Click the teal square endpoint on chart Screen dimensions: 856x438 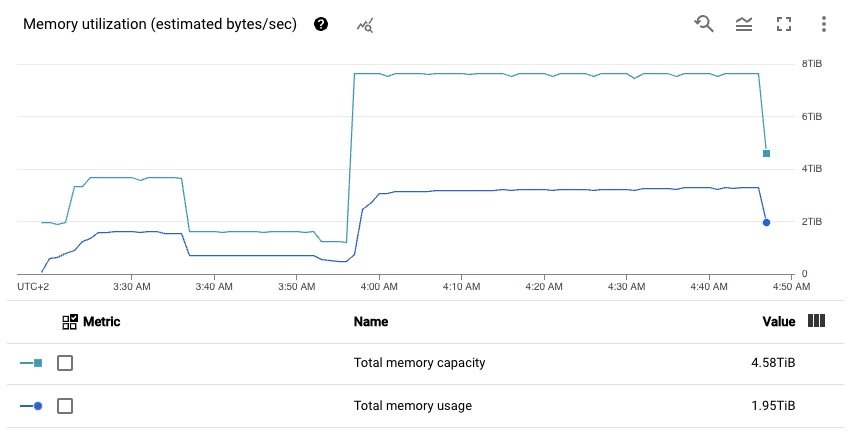pos(766,153)
